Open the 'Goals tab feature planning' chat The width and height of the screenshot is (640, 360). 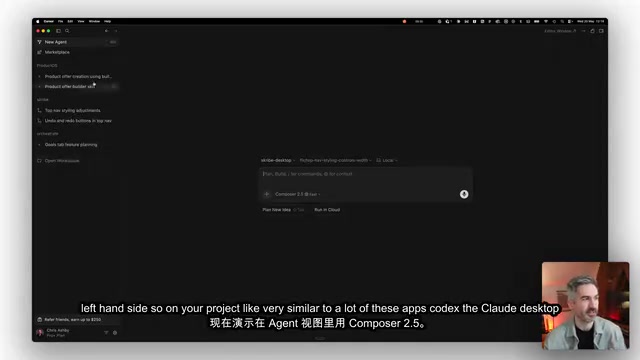[x=71, y=145]
